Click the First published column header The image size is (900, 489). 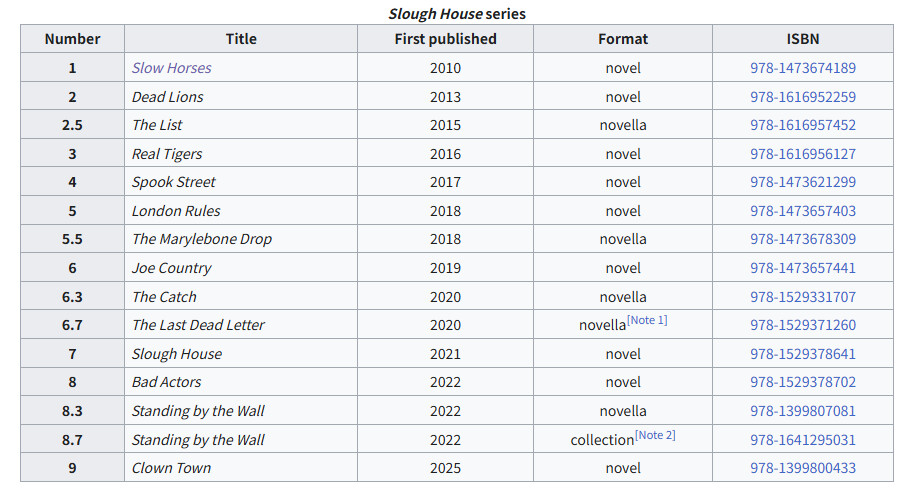445,39
